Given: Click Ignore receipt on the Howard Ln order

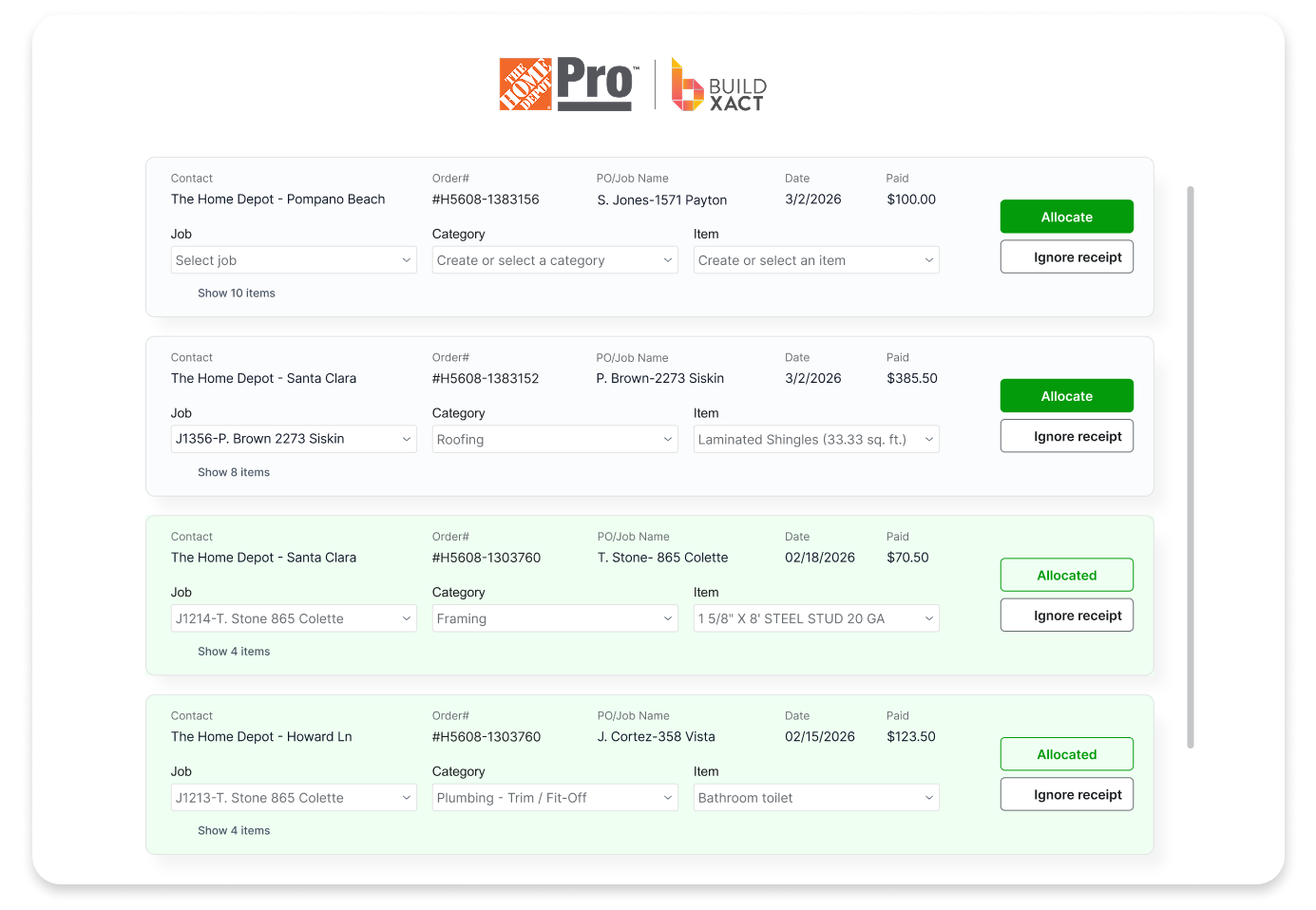Looking at the screenshot, I should 1066,793.
